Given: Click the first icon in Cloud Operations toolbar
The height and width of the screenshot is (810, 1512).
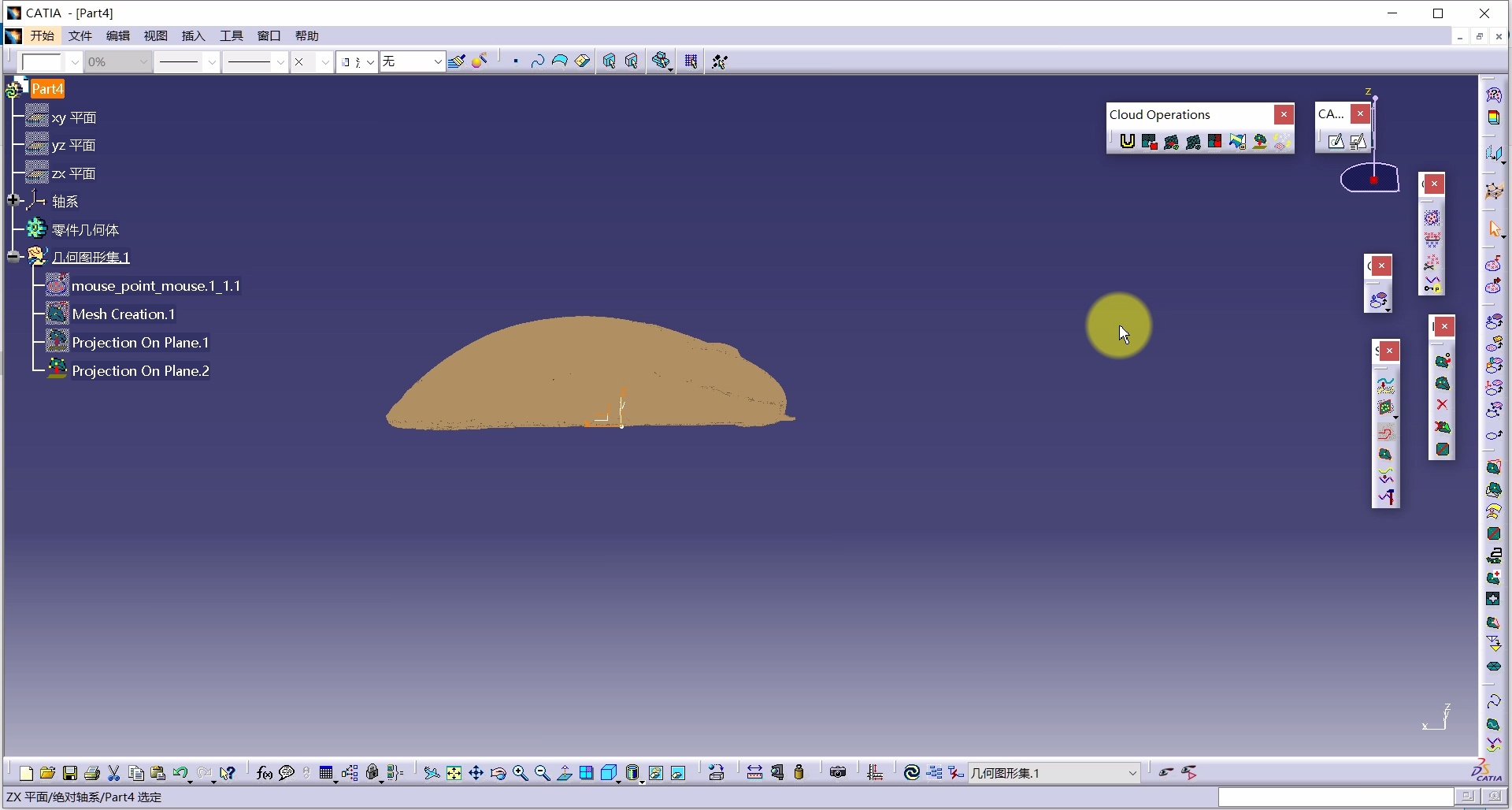Looking at the screenshot, I should coord(1128,141).
